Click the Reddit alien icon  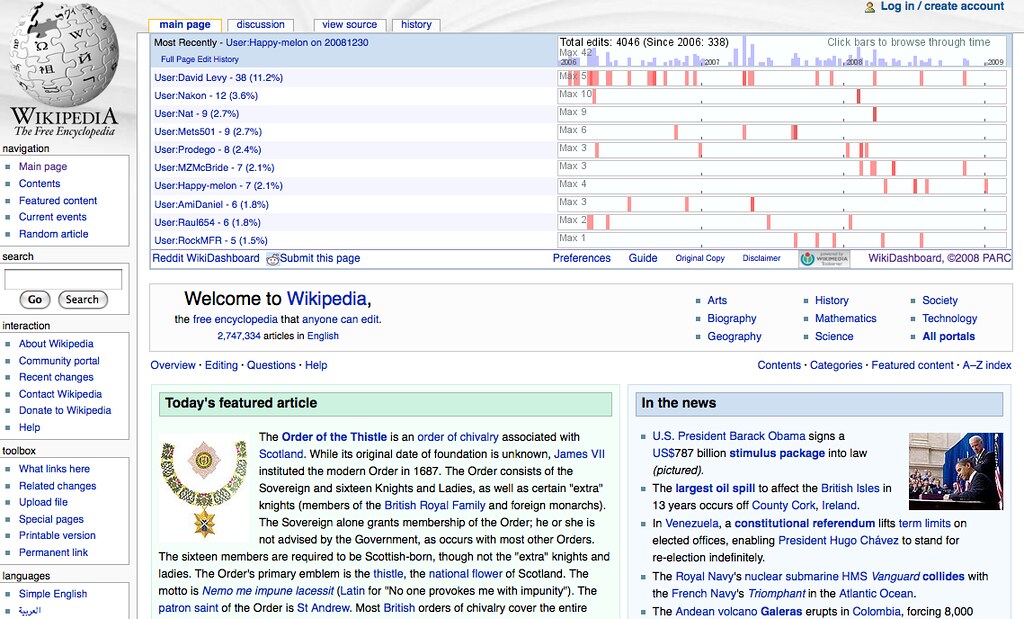272,259
